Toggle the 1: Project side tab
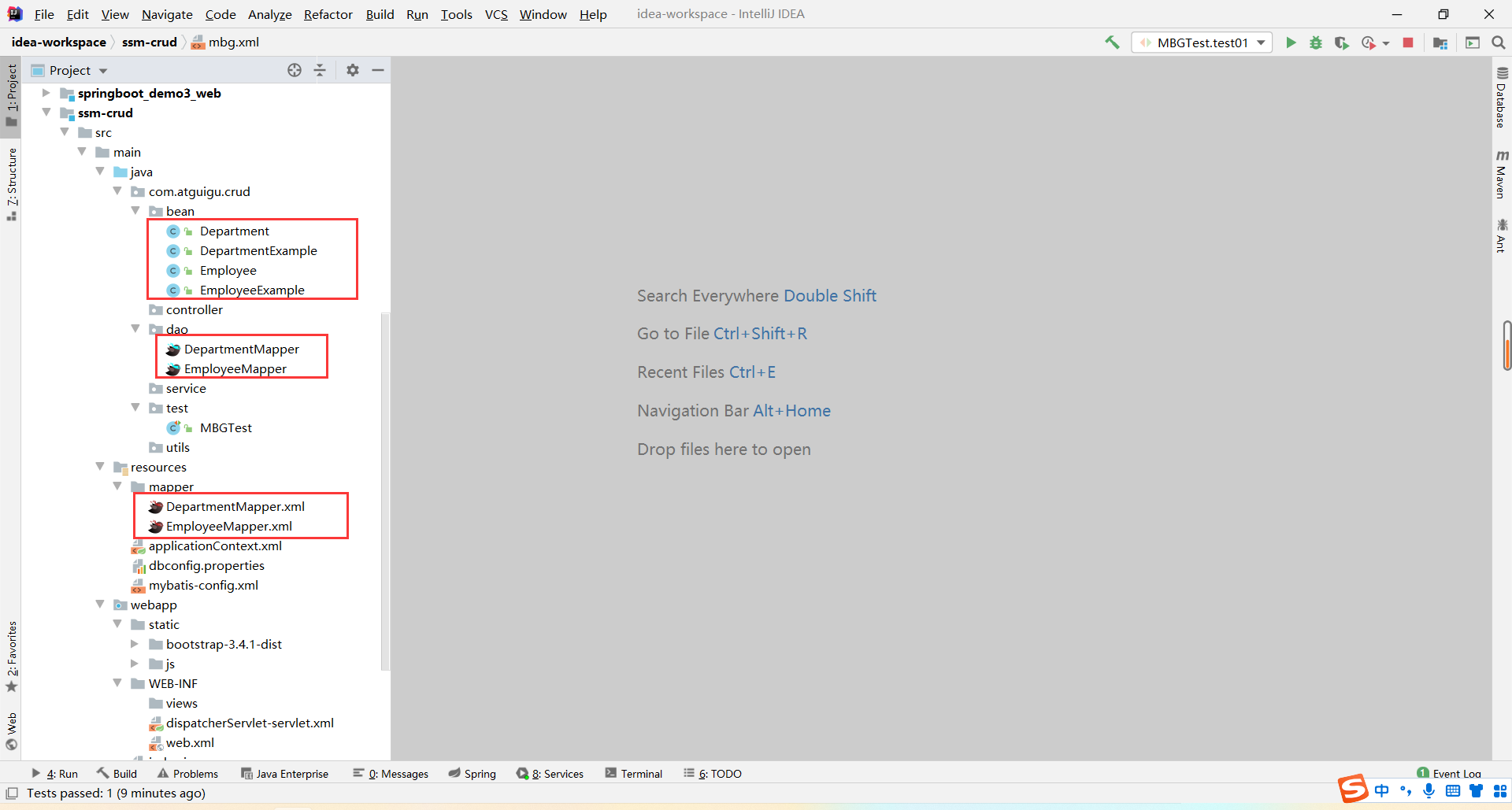1512x810 pixels. (x=11, y=94)
